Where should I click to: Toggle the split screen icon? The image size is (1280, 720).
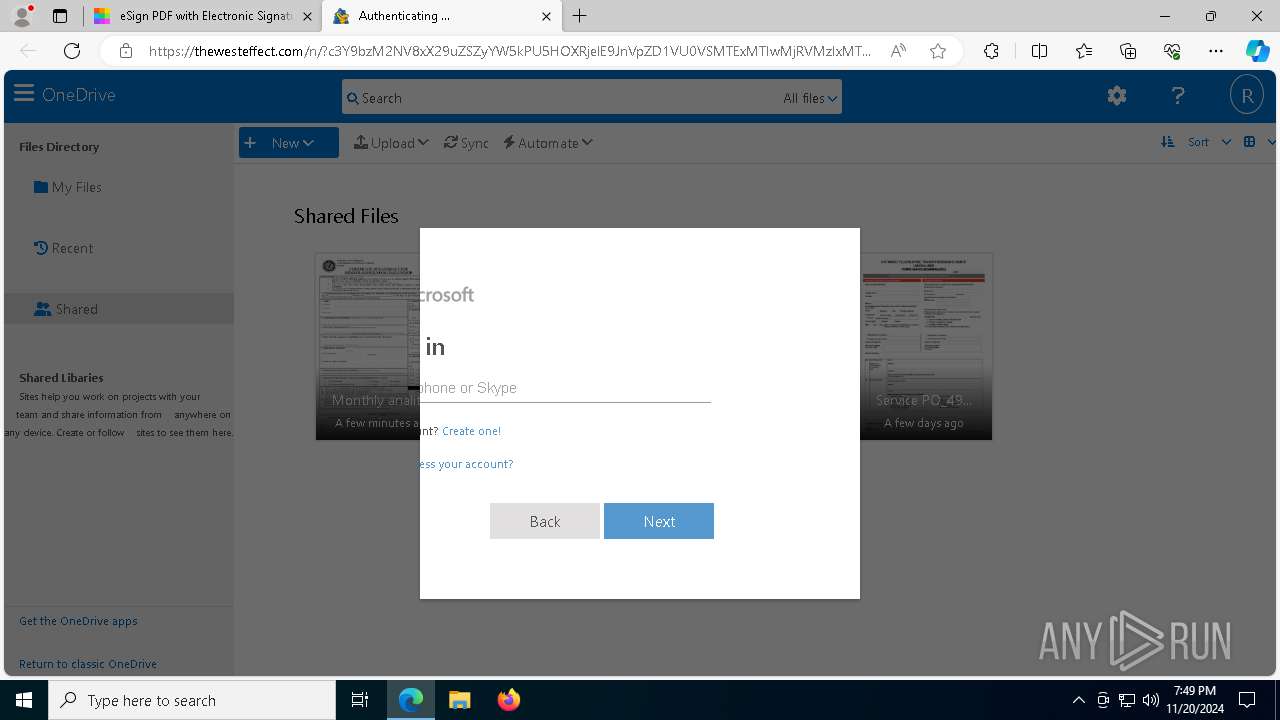[x=1039, y=51]
